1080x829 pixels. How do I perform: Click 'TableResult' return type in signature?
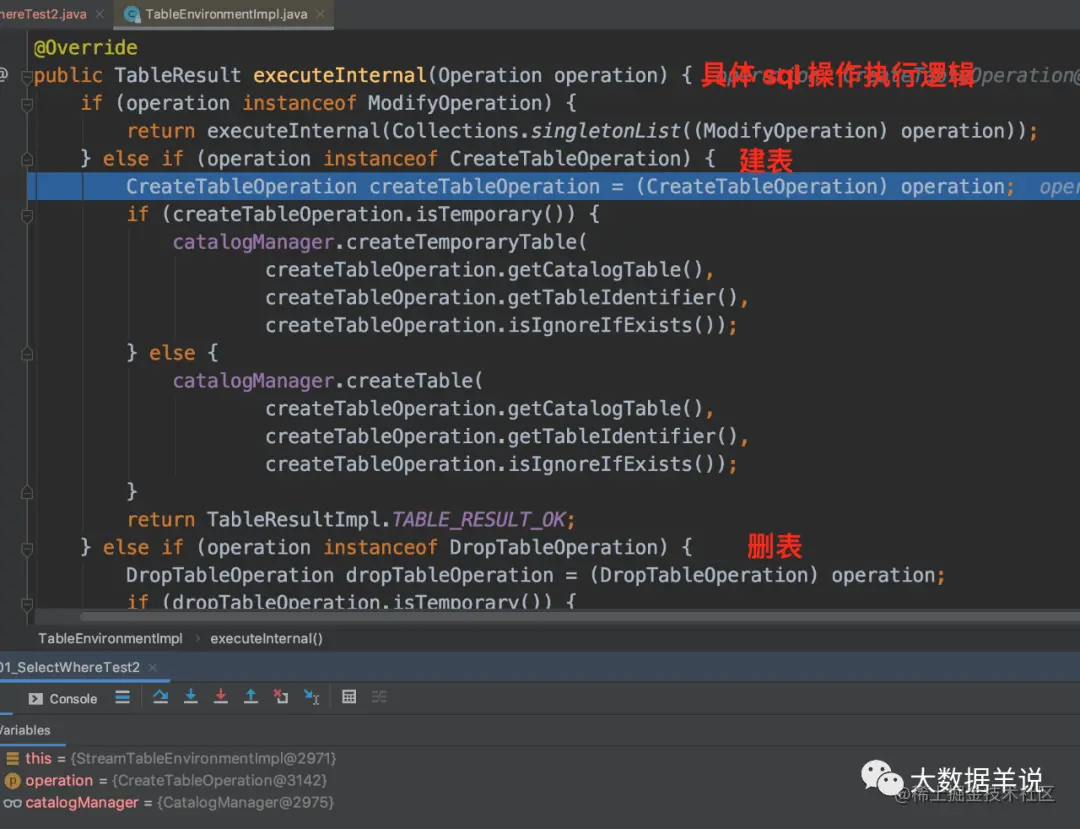178,75
